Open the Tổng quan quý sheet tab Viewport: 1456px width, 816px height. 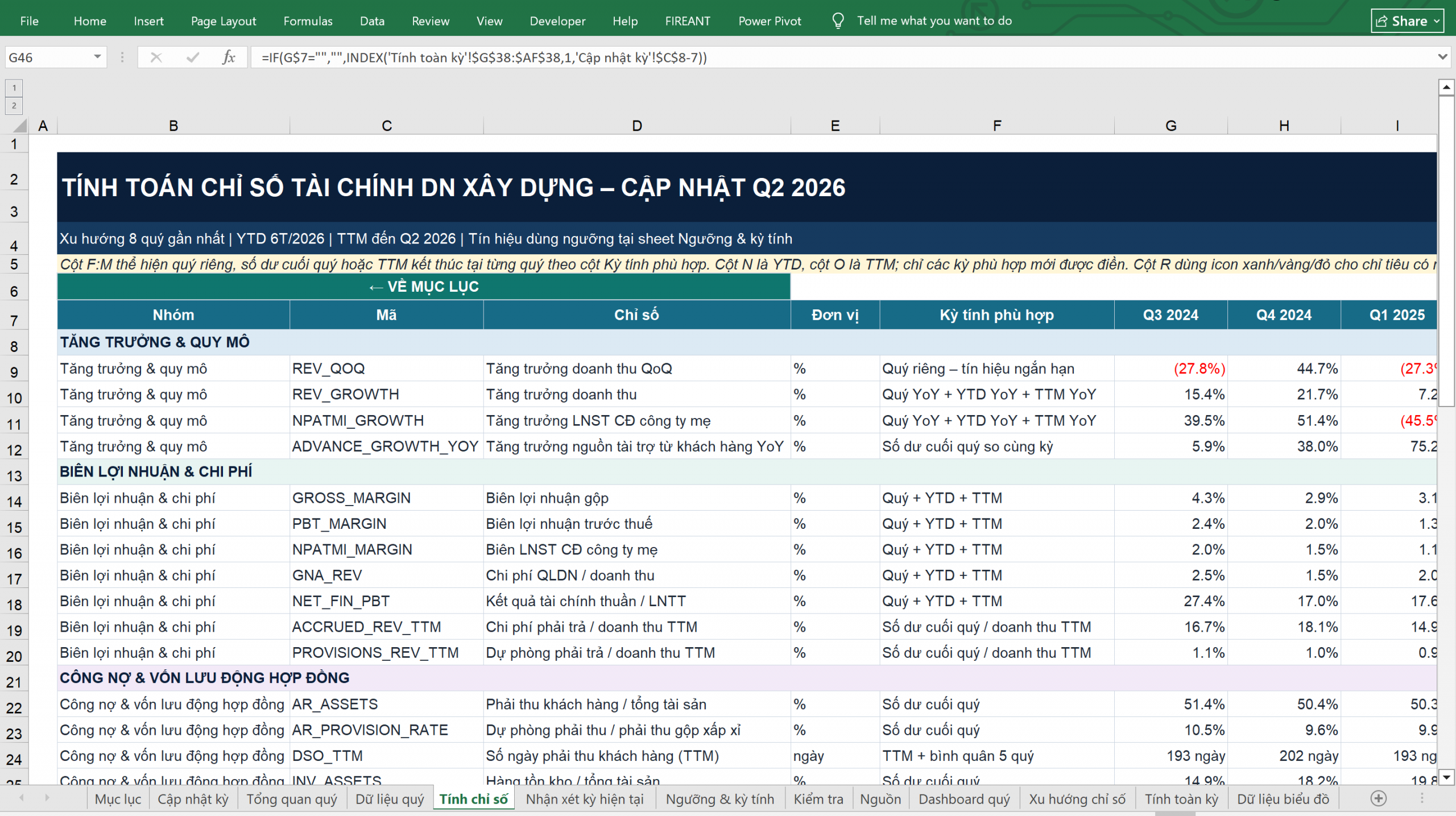pos(292,799)
